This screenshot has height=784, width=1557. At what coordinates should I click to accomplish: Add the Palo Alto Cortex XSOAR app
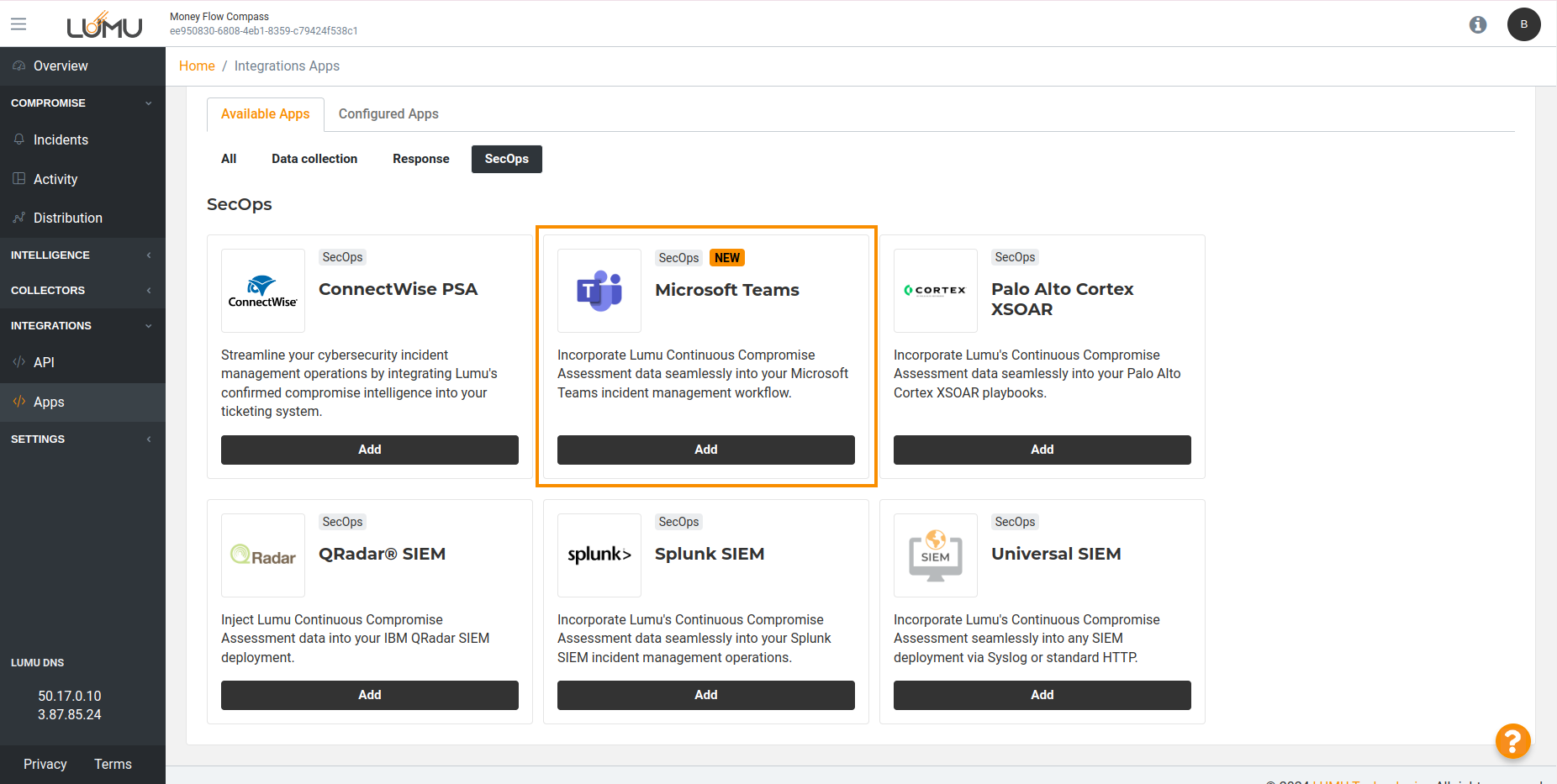pos(1042,450)
